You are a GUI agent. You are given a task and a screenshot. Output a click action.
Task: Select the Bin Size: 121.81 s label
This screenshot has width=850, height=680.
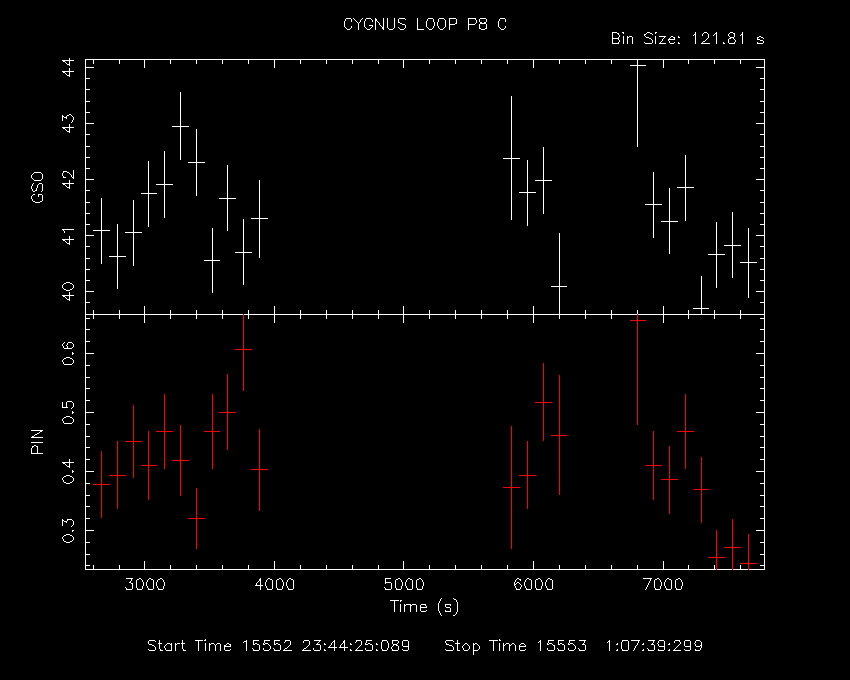pyautogui.click(x=687, y=39)
